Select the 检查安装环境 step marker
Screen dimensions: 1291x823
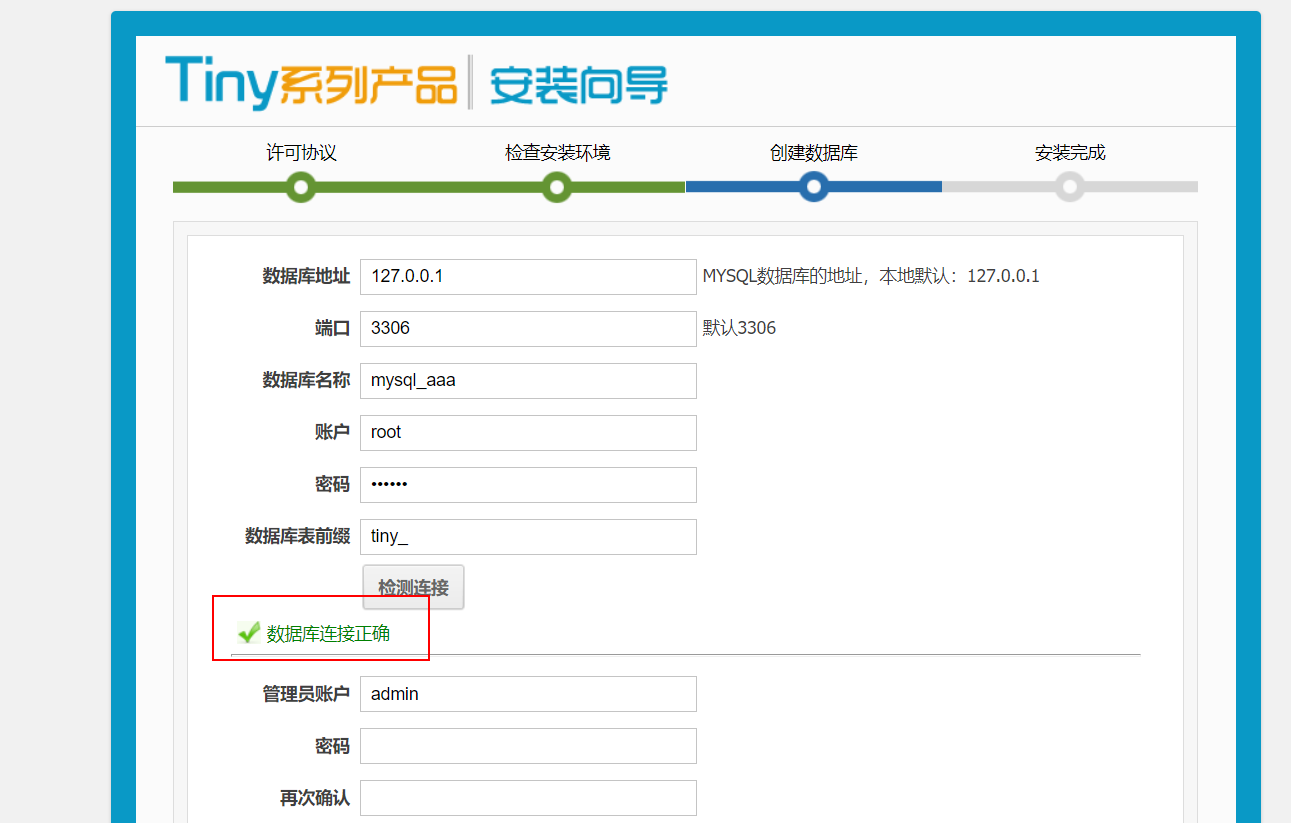click(x=558, y=187)
